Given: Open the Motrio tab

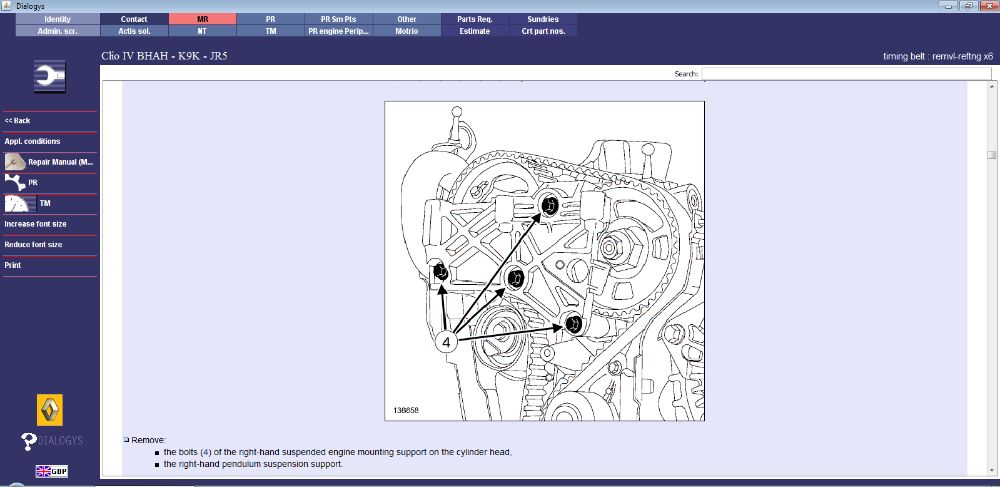Looking at the screenshot, I should pyautogui.click(x=407, y=31).
